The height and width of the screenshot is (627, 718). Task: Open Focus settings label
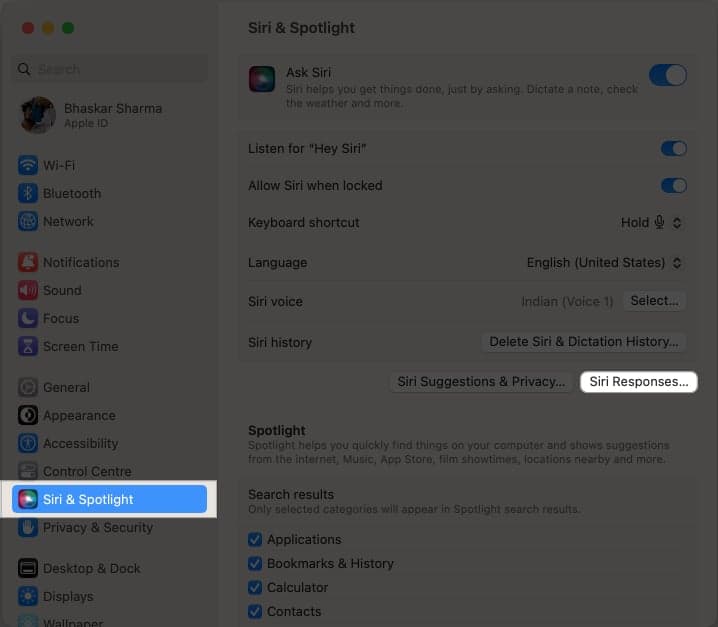[61, 318]
